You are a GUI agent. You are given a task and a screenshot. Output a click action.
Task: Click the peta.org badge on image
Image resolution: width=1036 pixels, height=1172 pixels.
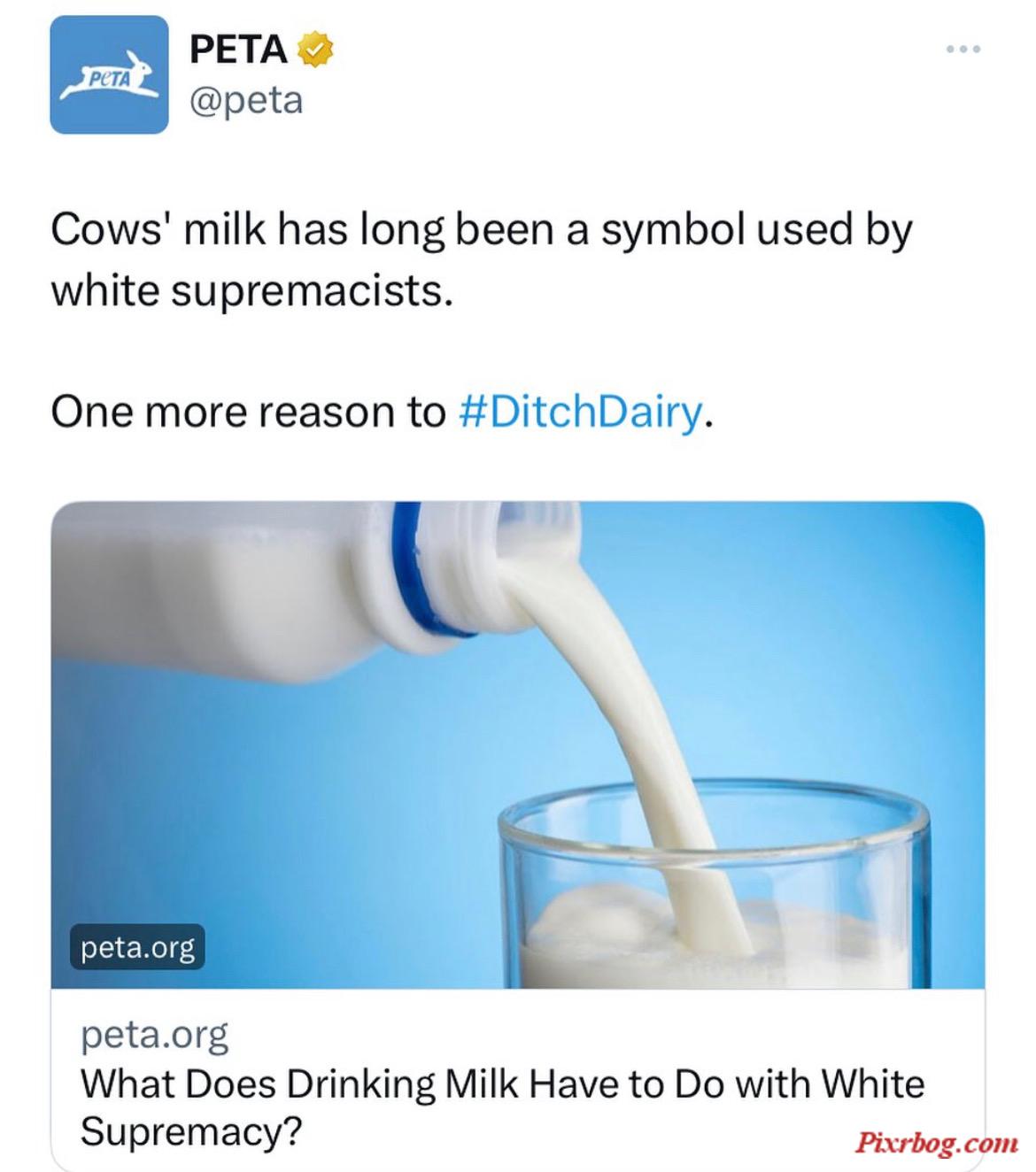137,947
